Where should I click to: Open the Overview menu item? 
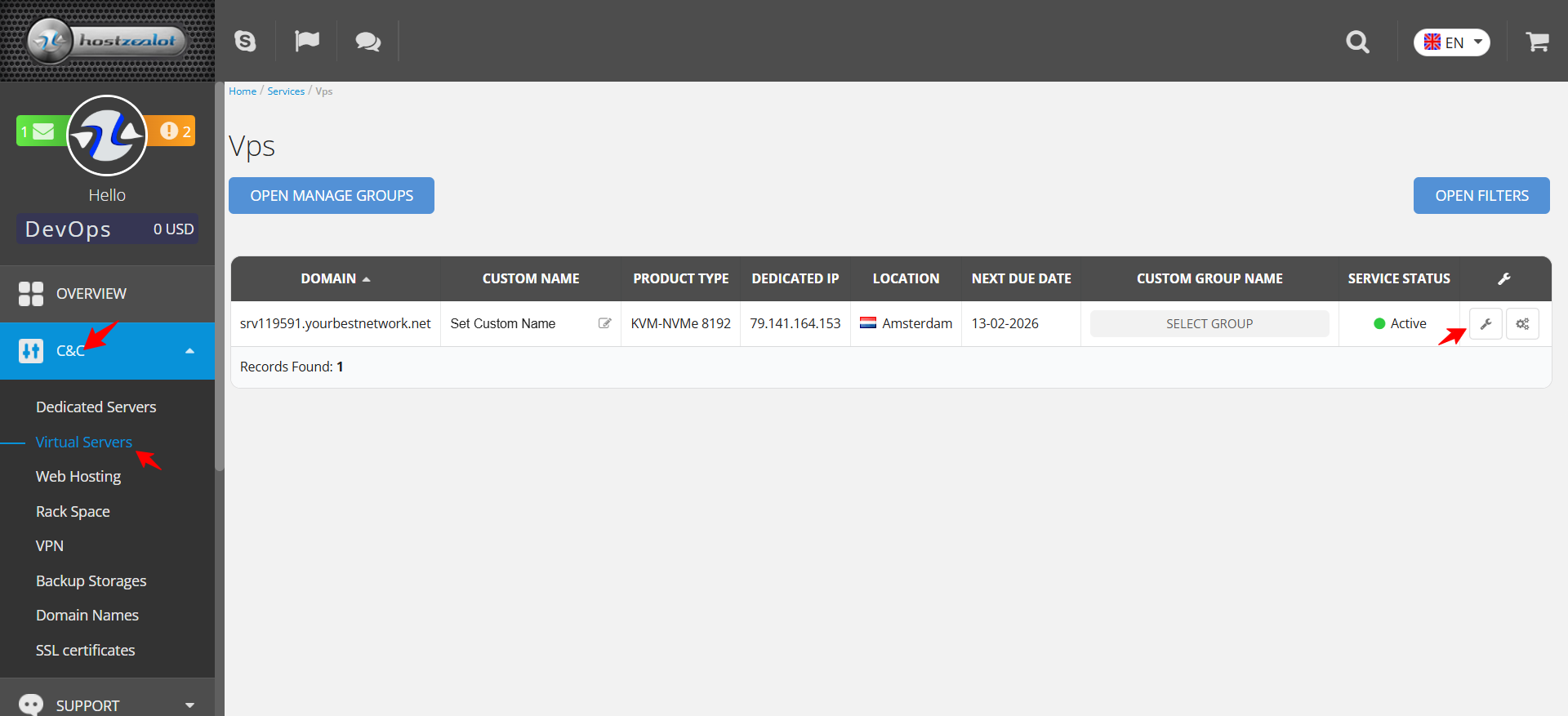click(x=107, y=294)
